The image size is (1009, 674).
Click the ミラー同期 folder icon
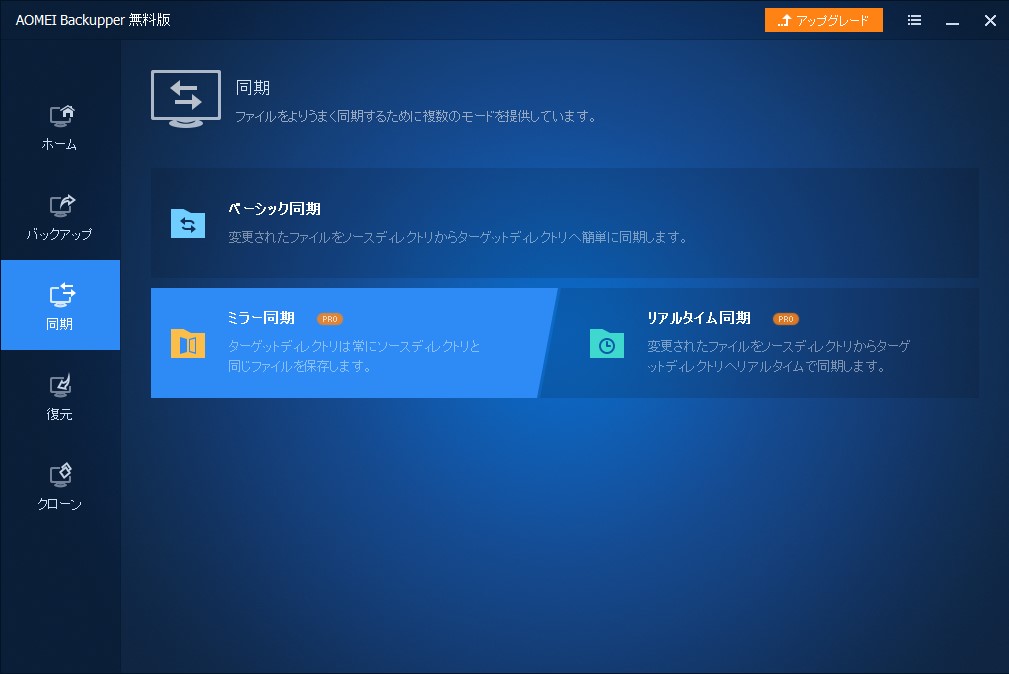[x=187, y=342]
